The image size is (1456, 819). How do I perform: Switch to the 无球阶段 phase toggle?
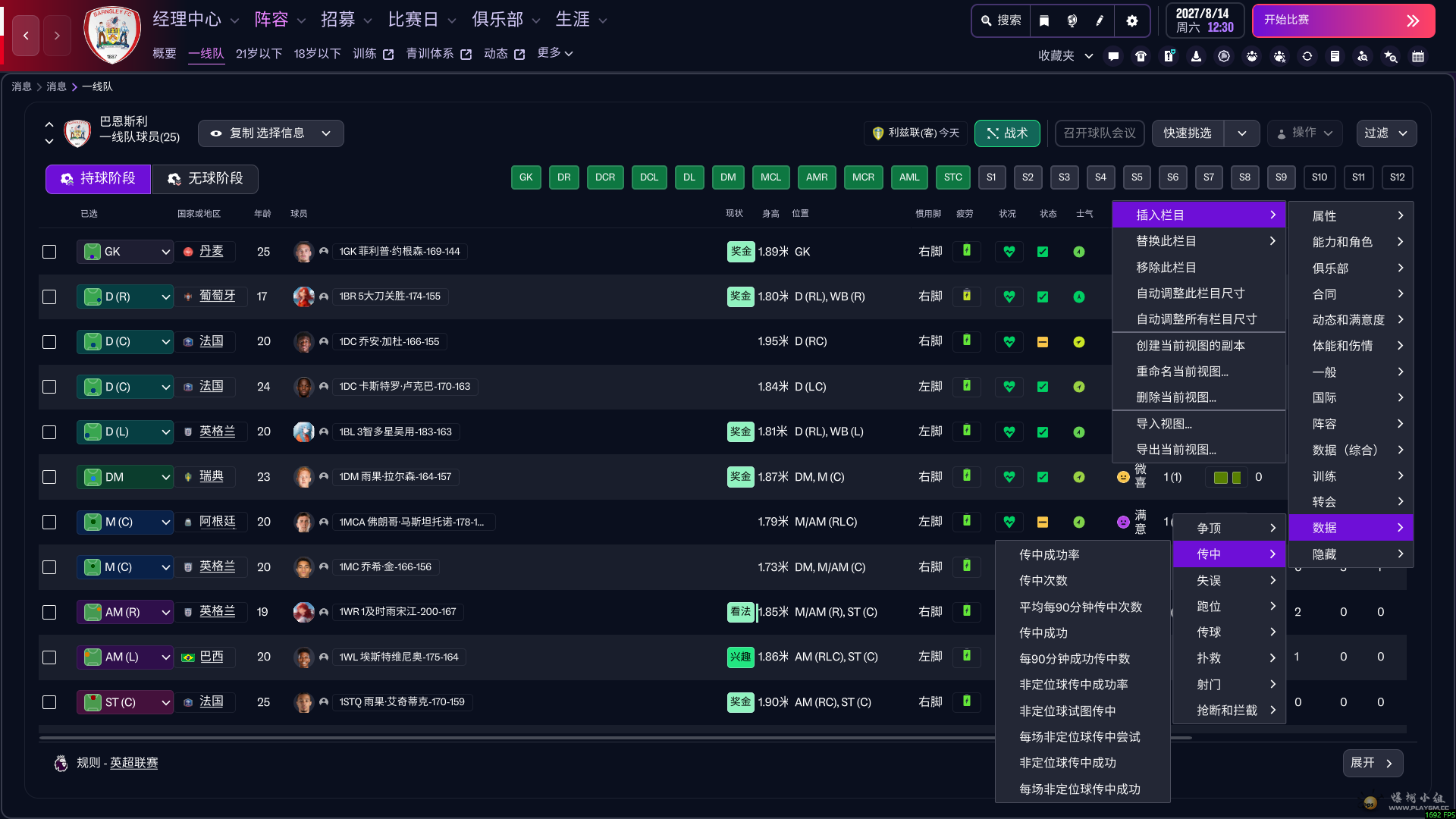pos(205,179)
